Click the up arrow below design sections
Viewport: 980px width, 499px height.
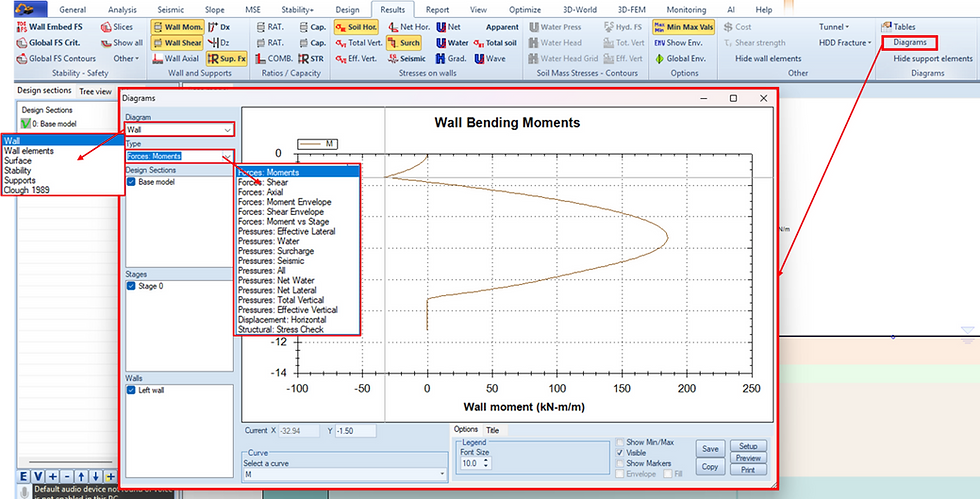(82, 476)
